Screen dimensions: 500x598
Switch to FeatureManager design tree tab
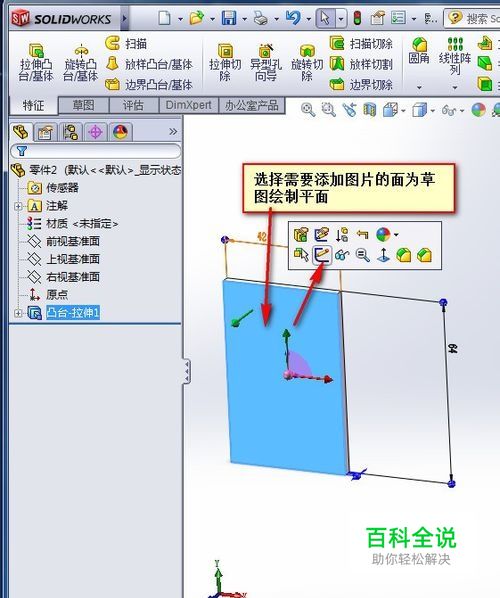(x=21, y=132)
